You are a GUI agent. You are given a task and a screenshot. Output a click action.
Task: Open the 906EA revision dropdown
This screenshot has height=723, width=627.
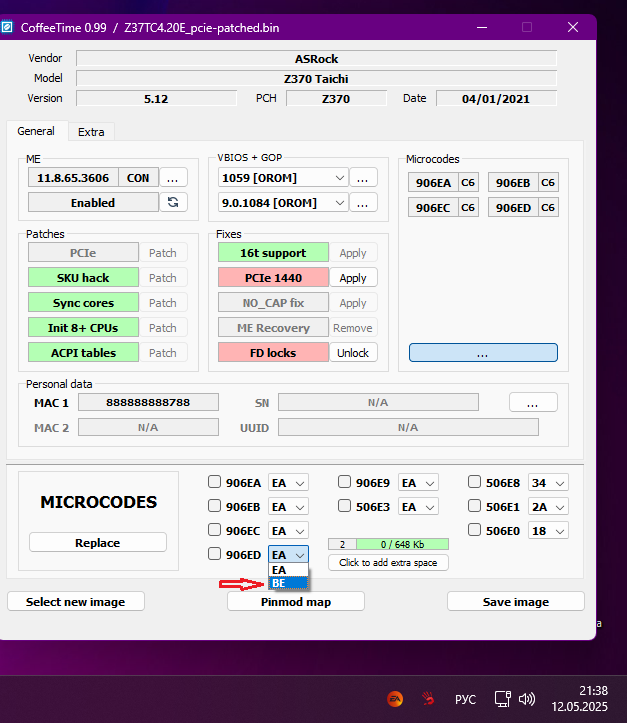click(x=288, y=483)
